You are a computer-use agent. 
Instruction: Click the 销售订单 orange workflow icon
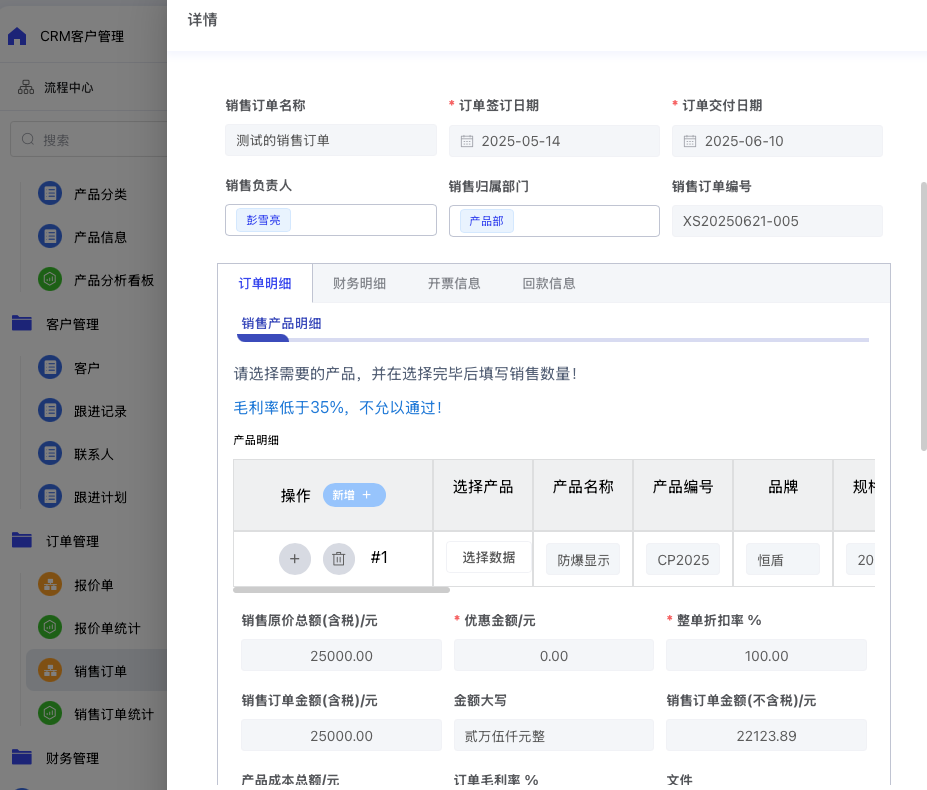coord(50,671)
